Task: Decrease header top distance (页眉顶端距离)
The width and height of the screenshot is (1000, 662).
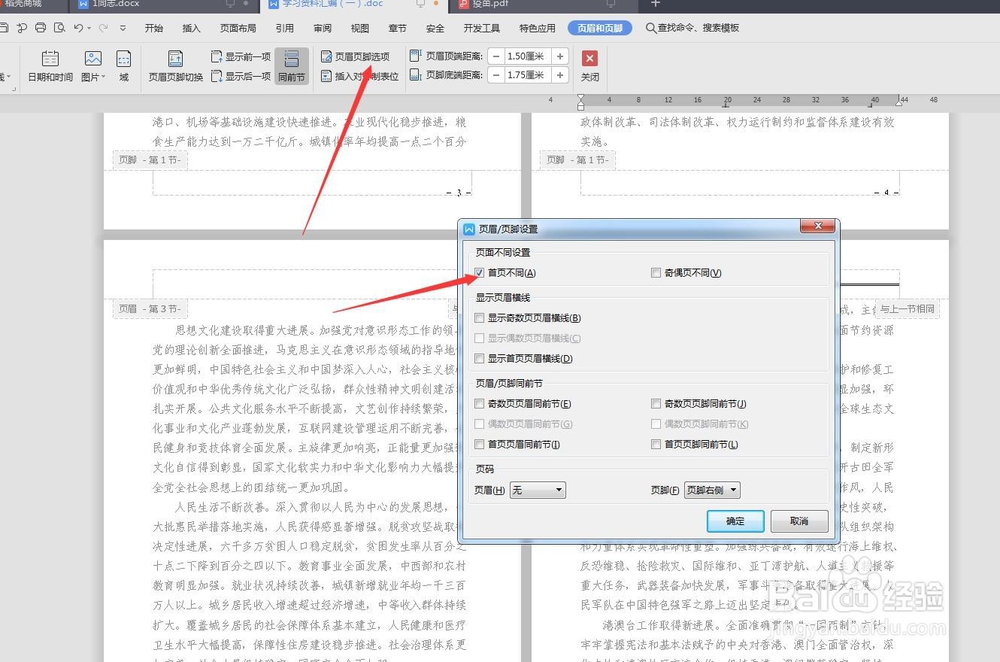Action: (x=496, y=57)
